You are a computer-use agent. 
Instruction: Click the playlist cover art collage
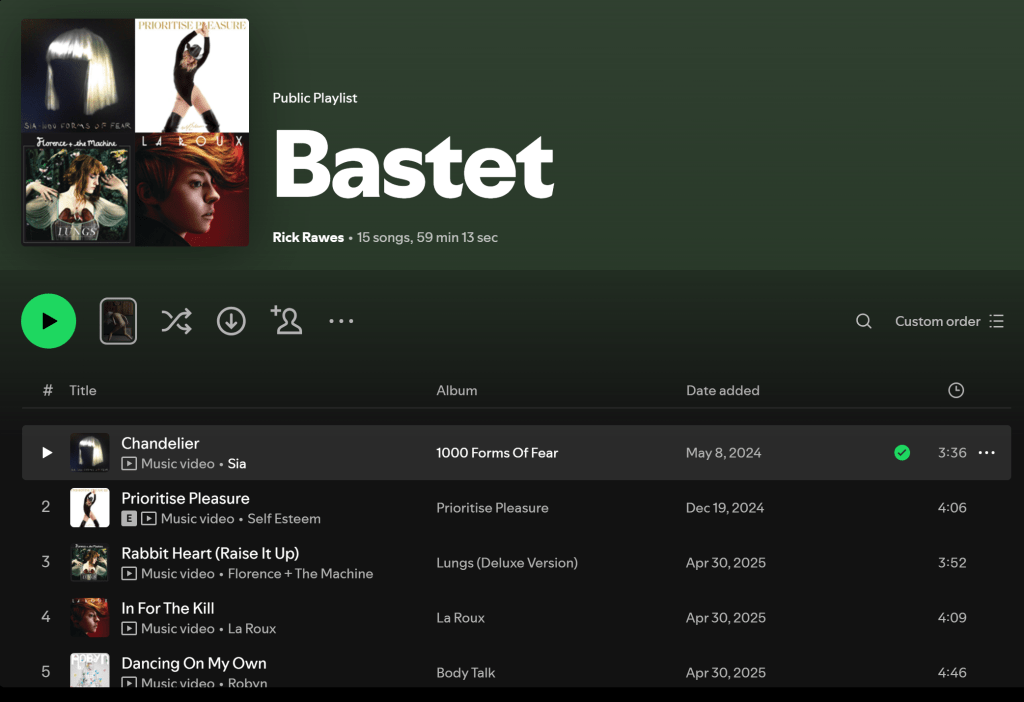click(x=135, y=132)
